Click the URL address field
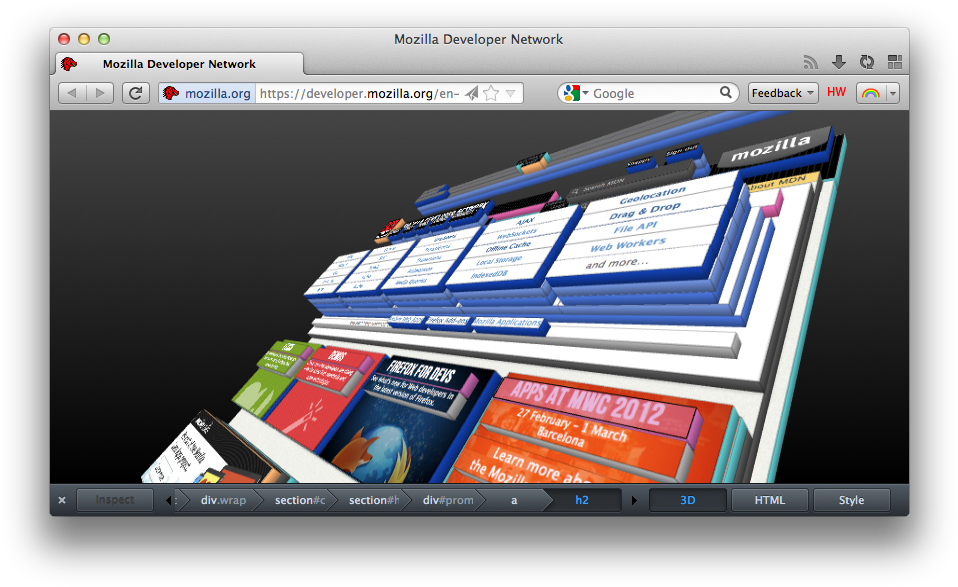 point(359,93)
